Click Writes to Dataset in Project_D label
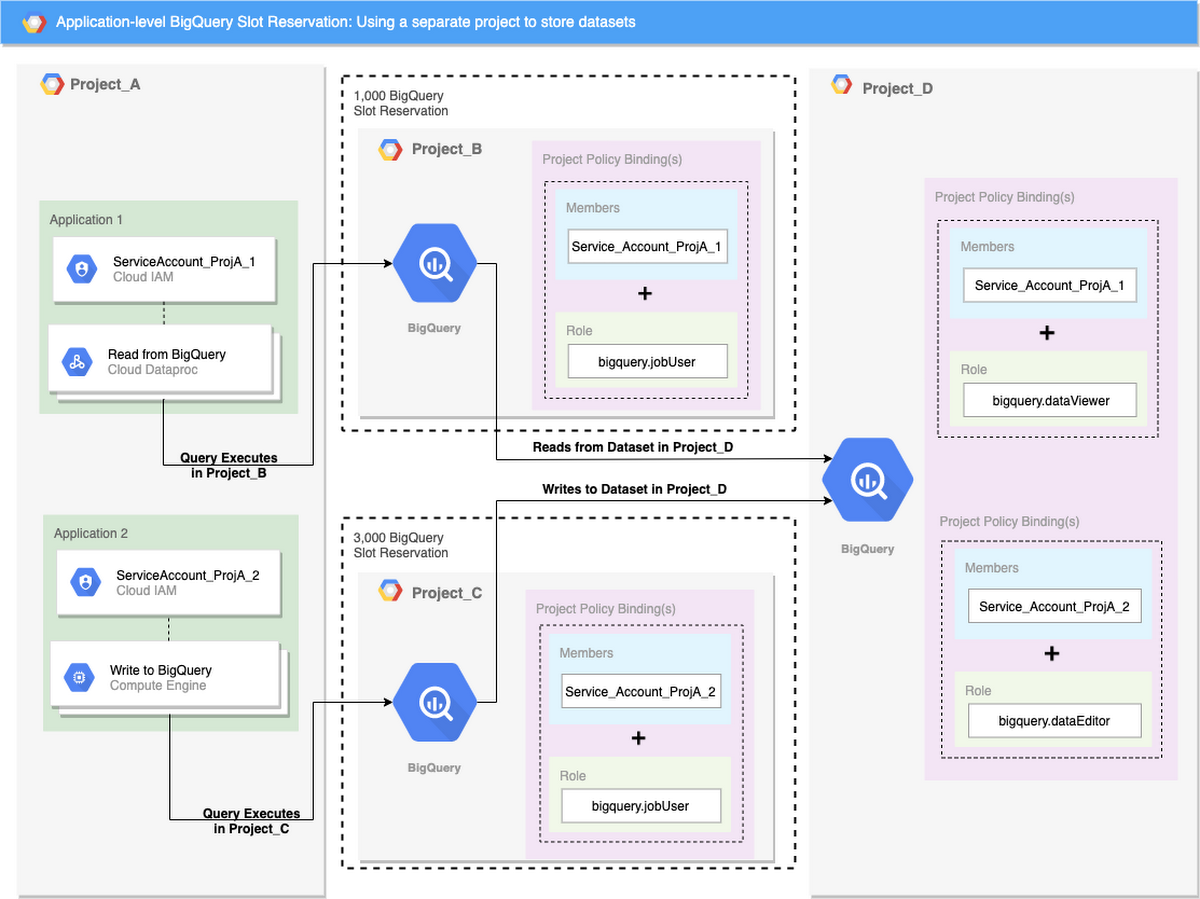 tap(634, 489)
